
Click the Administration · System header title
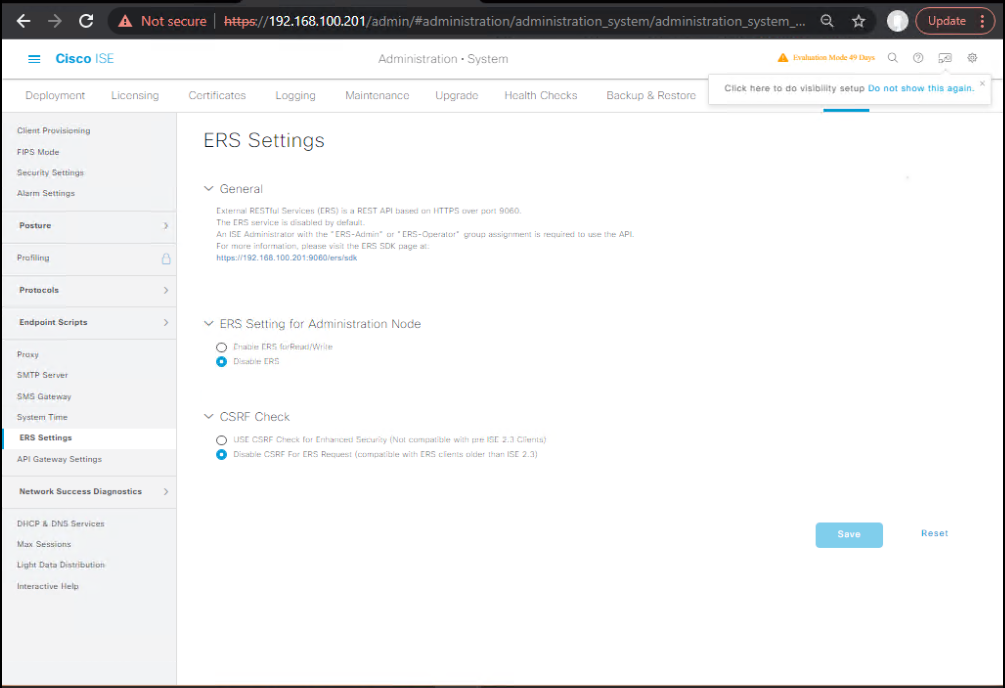[443, 59]
